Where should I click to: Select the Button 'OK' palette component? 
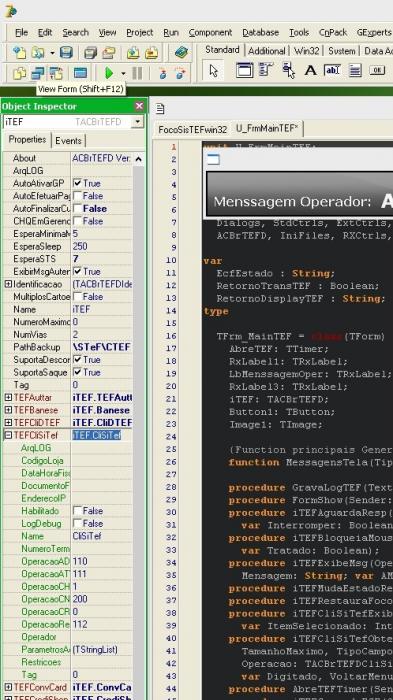click(377, 70)
